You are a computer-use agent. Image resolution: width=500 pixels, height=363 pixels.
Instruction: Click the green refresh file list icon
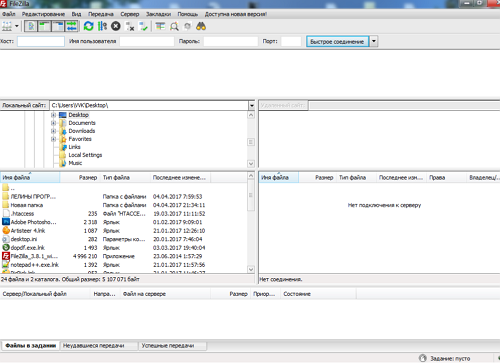(x=88, y=26)
